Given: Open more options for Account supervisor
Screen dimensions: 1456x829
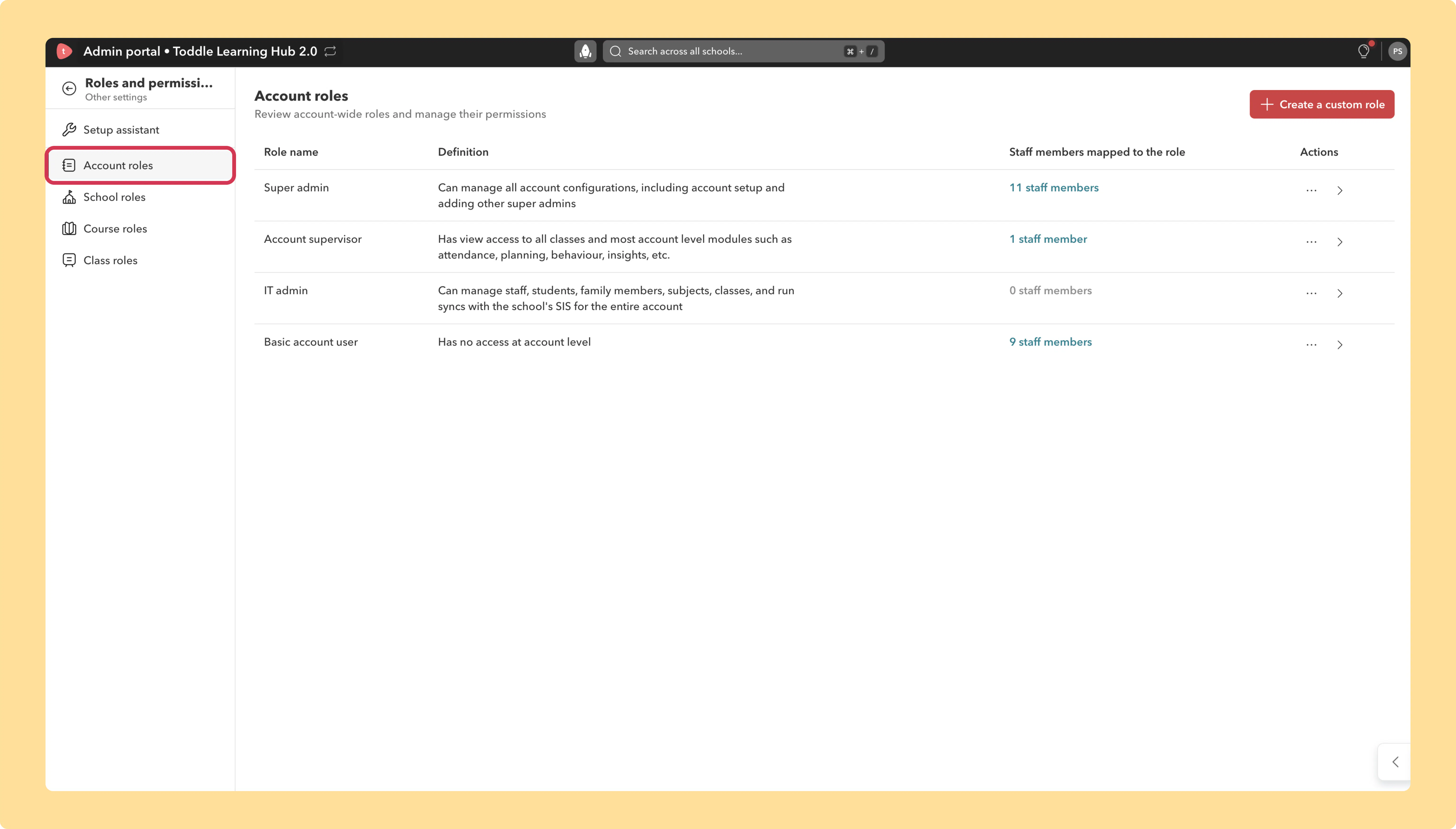Looking at the screenshot, I should coord(1311,242).
